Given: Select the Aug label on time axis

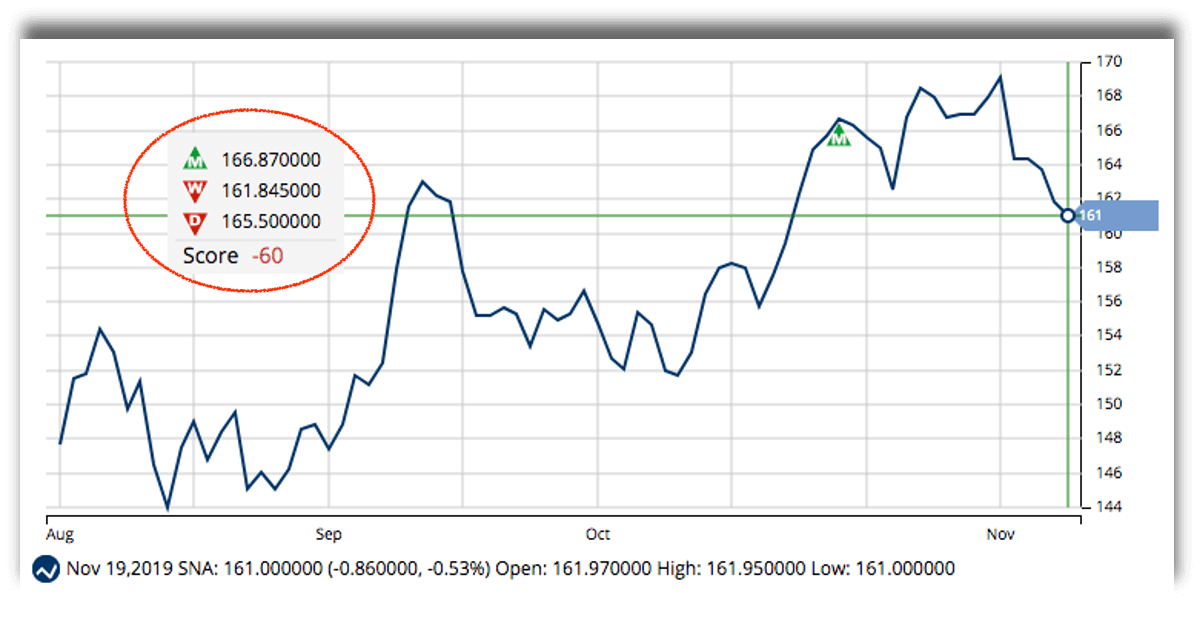Looking at the screenshot, I should (60, 534).
